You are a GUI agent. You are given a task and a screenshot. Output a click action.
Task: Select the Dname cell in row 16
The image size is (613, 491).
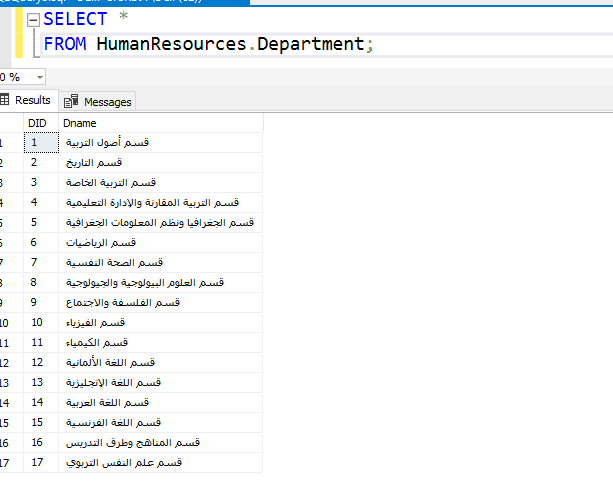[161, 443]
